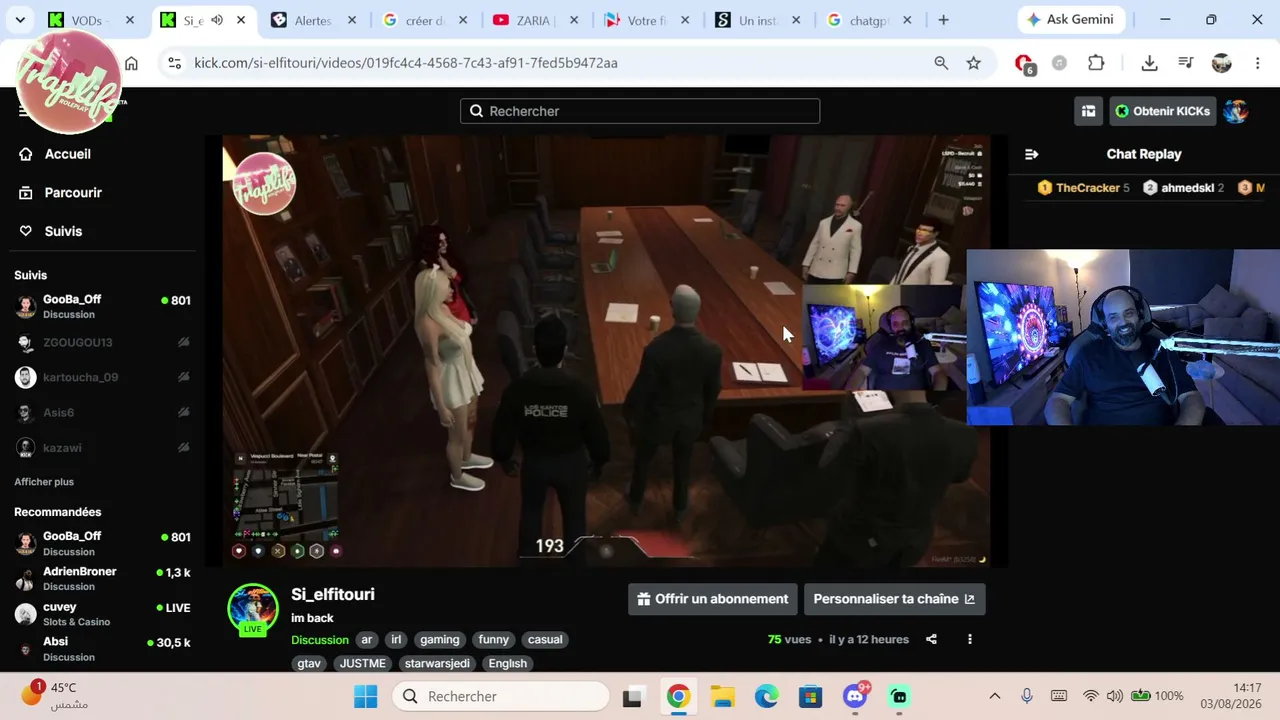Open the Chrome three-dot menu
This screenshot has width=1280, height=720.
click(1257, 63)
